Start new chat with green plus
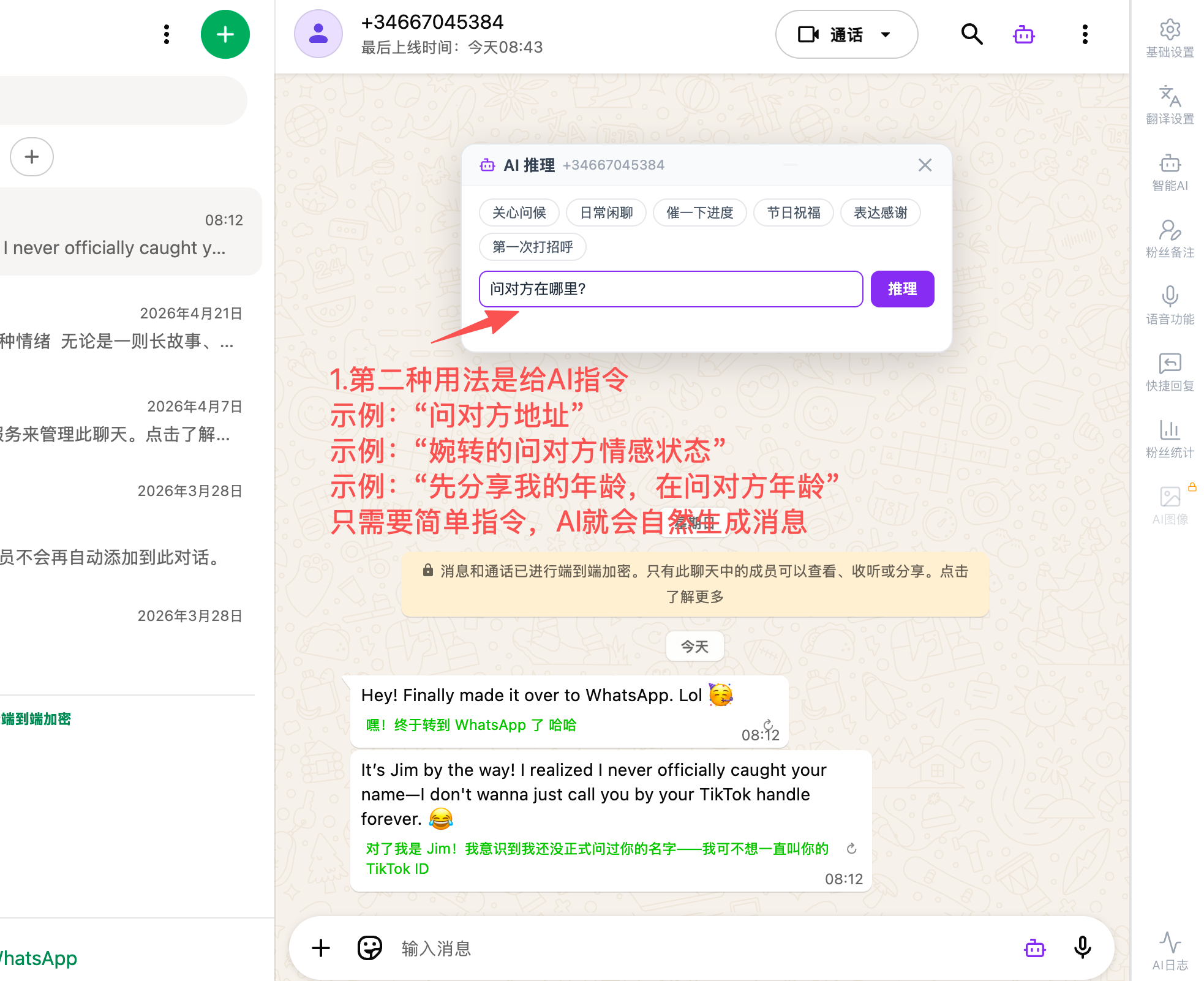Image resolution: width=1204 pixels, height=981 pixels. pos(225,34)
